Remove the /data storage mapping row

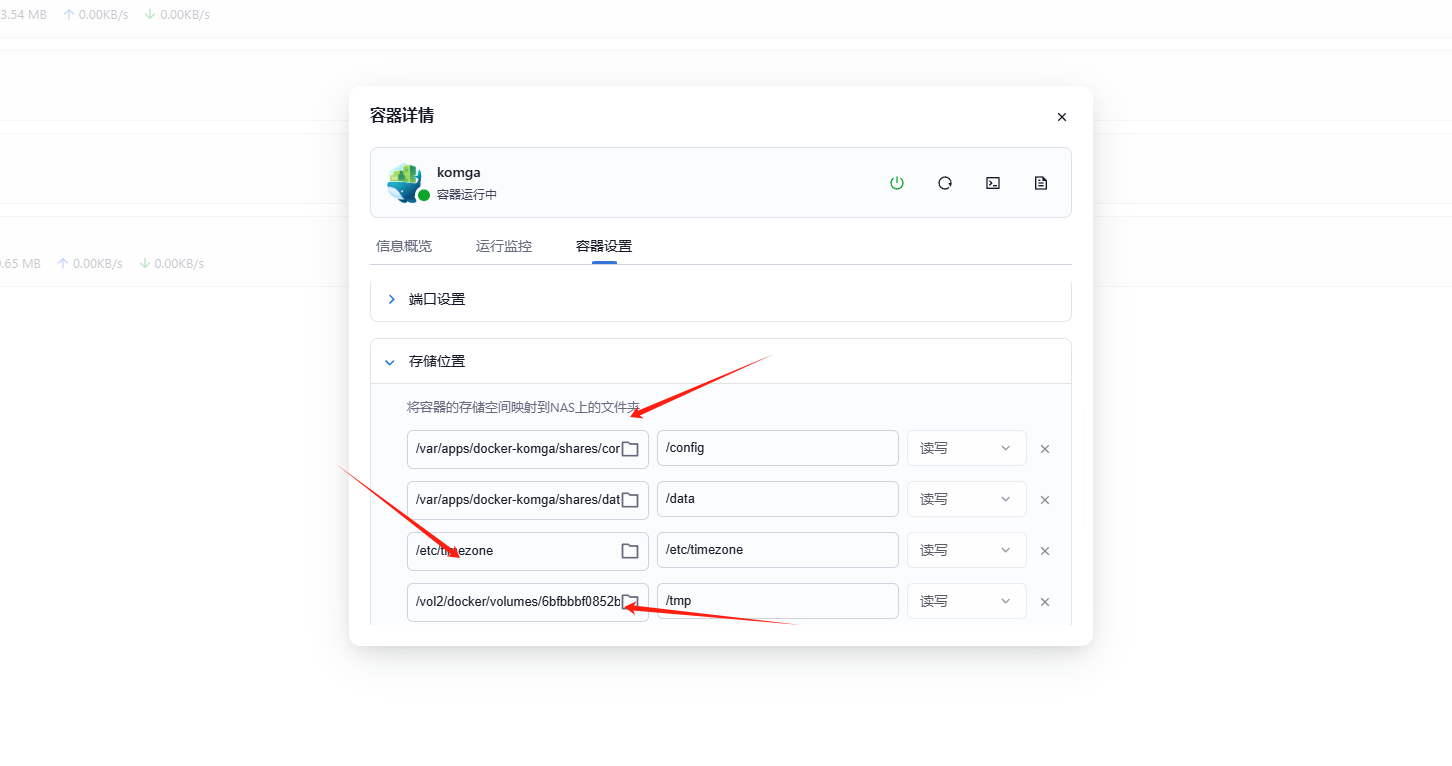click(1045, 500)
